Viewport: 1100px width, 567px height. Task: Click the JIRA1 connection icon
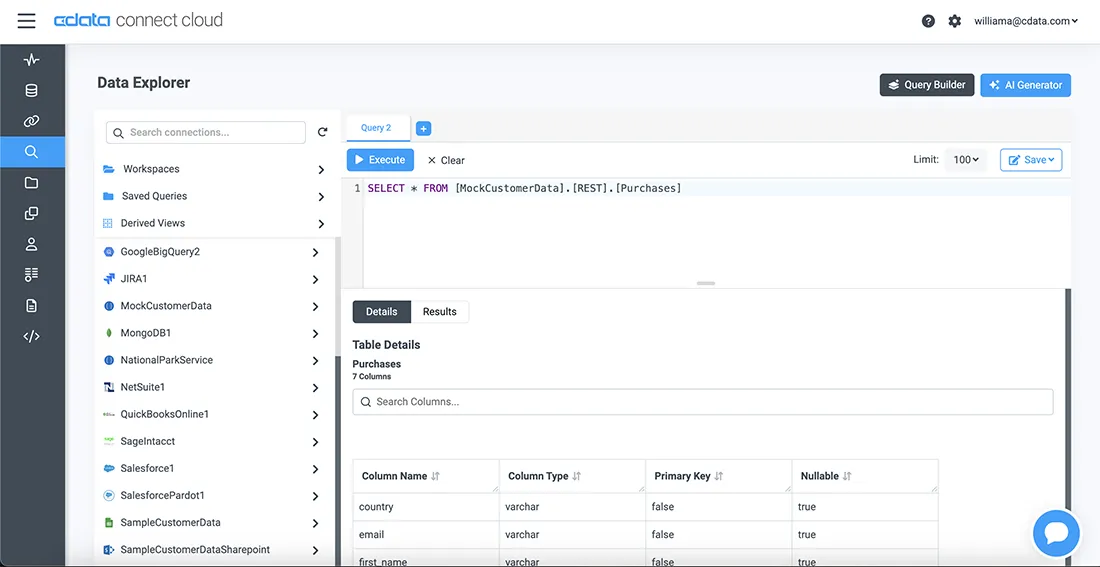109,279
